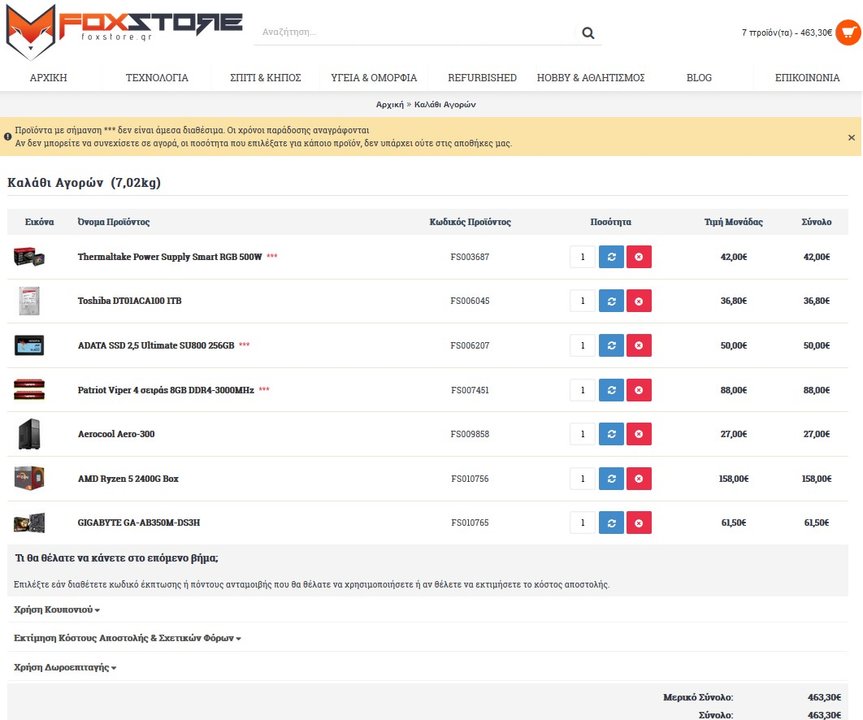Refresh quantity for Toshiba DT01ACA100 1TB

611,301
